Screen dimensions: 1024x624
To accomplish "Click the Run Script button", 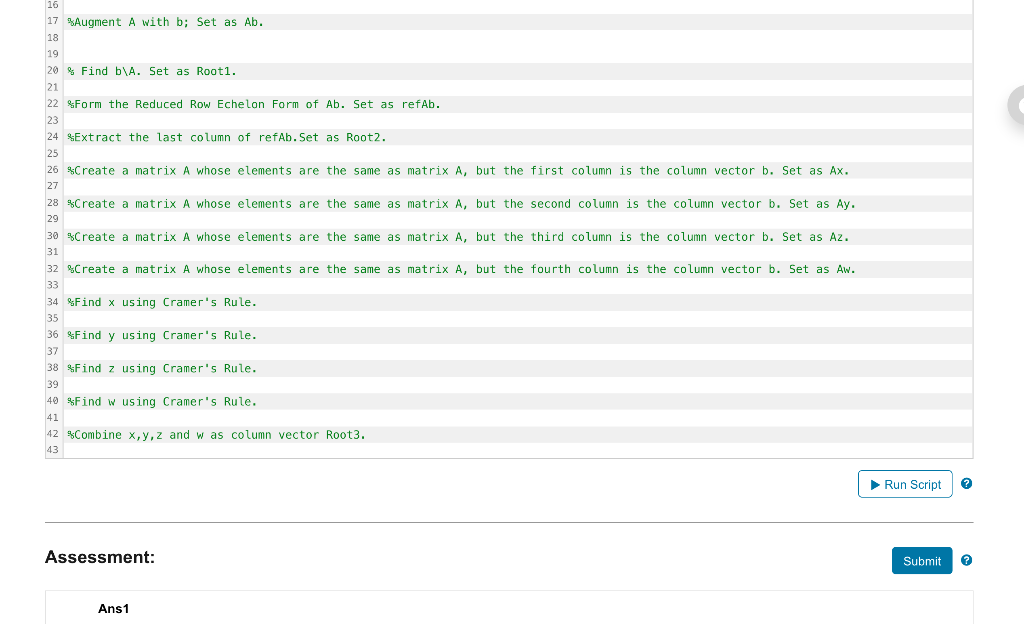I will pyautogui.click(x=905, y=484).
